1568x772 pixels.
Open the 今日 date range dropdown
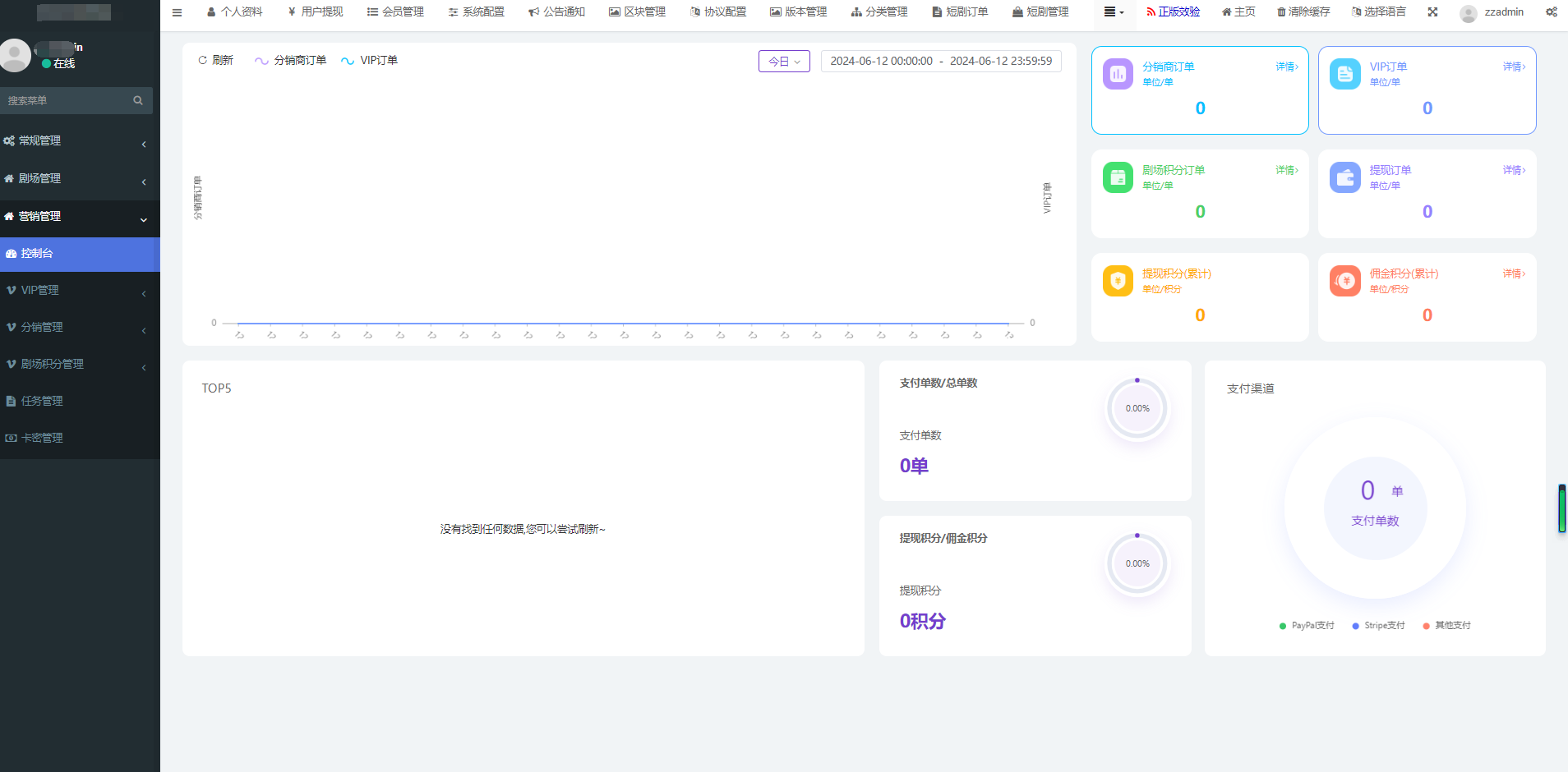pyautogui.click(x=784, y=62)
